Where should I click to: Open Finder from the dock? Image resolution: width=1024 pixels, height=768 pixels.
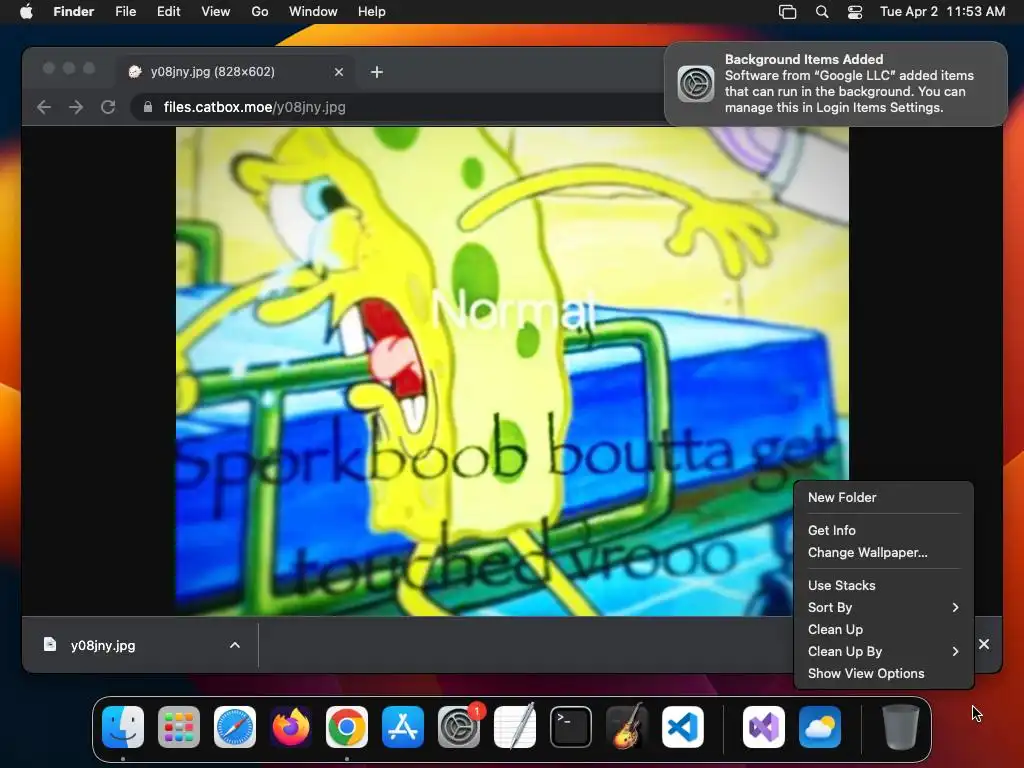coord(123,727)
